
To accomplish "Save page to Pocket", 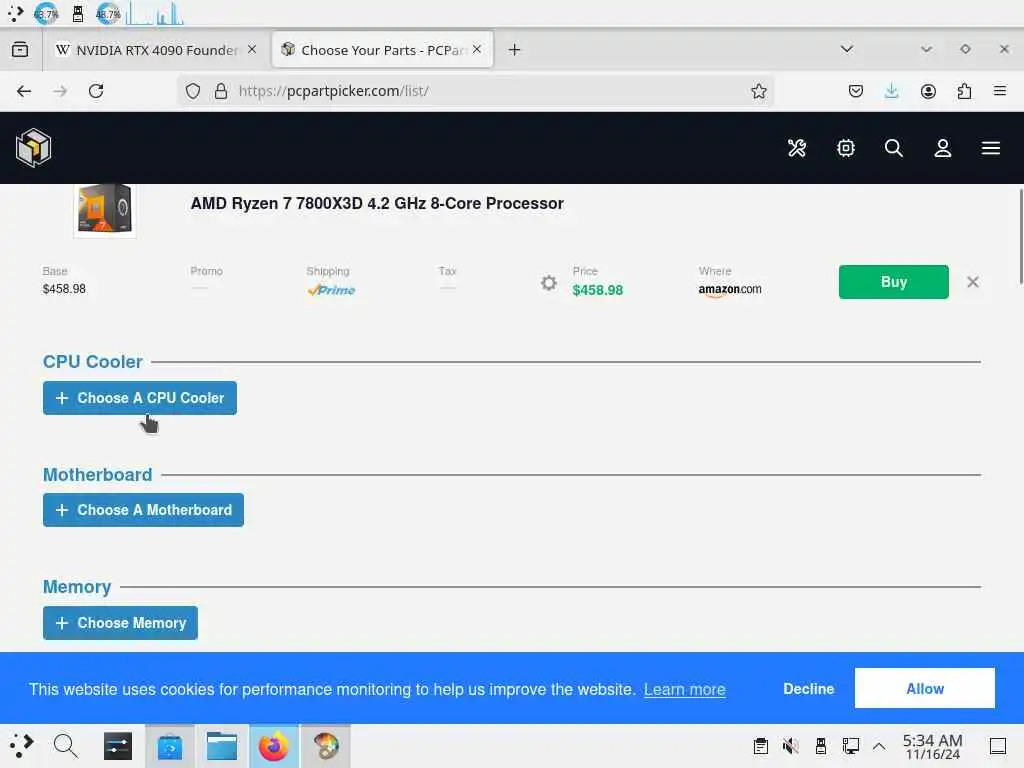I will pyautogui.click(x=856, y=91).
